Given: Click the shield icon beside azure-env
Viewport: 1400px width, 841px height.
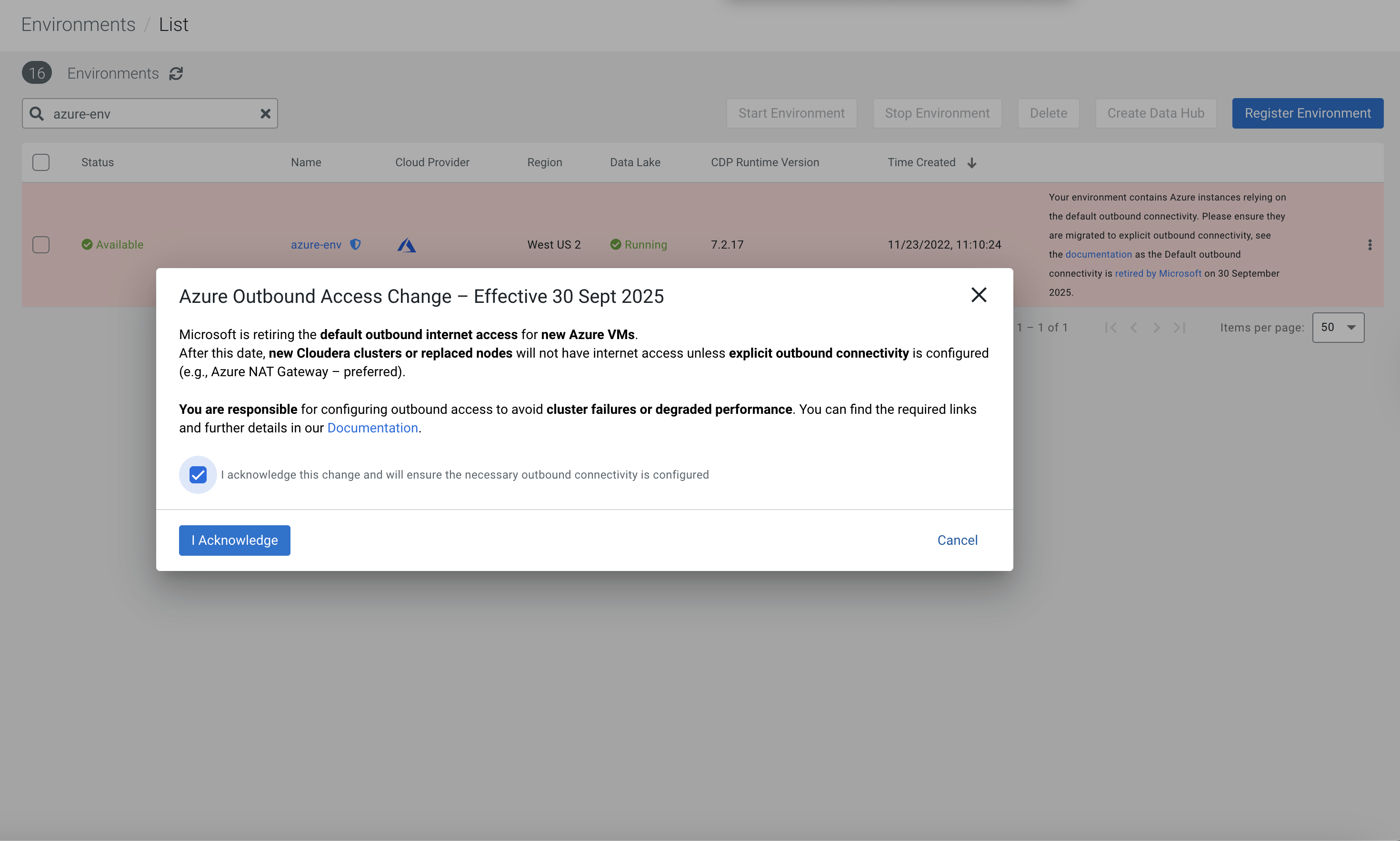Looking at the screenshot, I should click(x=355, y=244).
